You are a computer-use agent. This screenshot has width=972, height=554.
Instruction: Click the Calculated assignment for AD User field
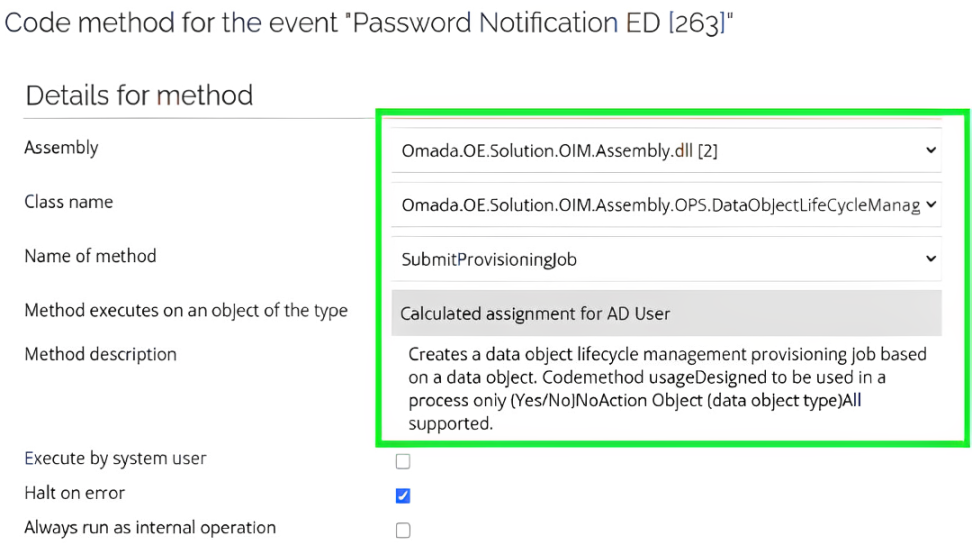pos(666,314)
